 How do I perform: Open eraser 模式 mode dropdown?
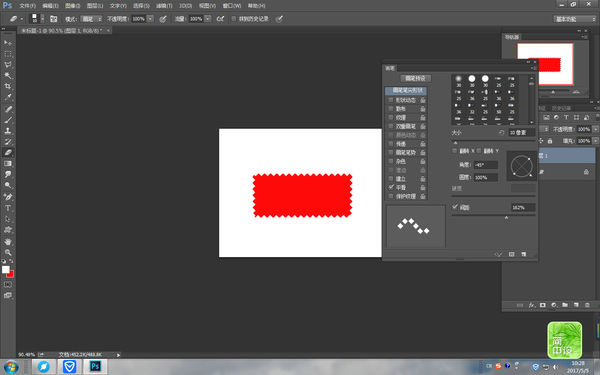click(92, 19)
